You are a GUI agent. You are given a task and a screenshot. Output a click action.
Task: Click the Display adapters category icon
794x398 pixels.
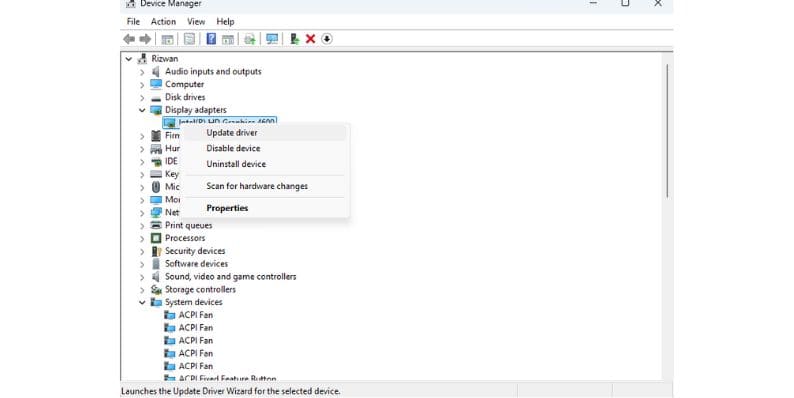156,110
